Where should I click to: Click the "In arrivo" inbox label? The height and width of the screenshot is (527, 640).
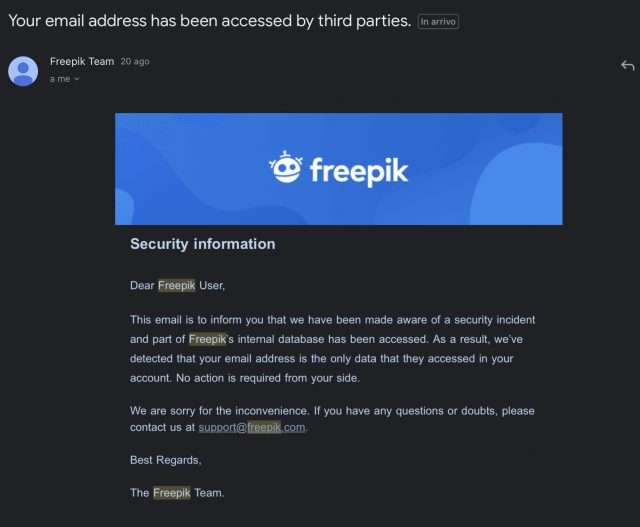438,22
